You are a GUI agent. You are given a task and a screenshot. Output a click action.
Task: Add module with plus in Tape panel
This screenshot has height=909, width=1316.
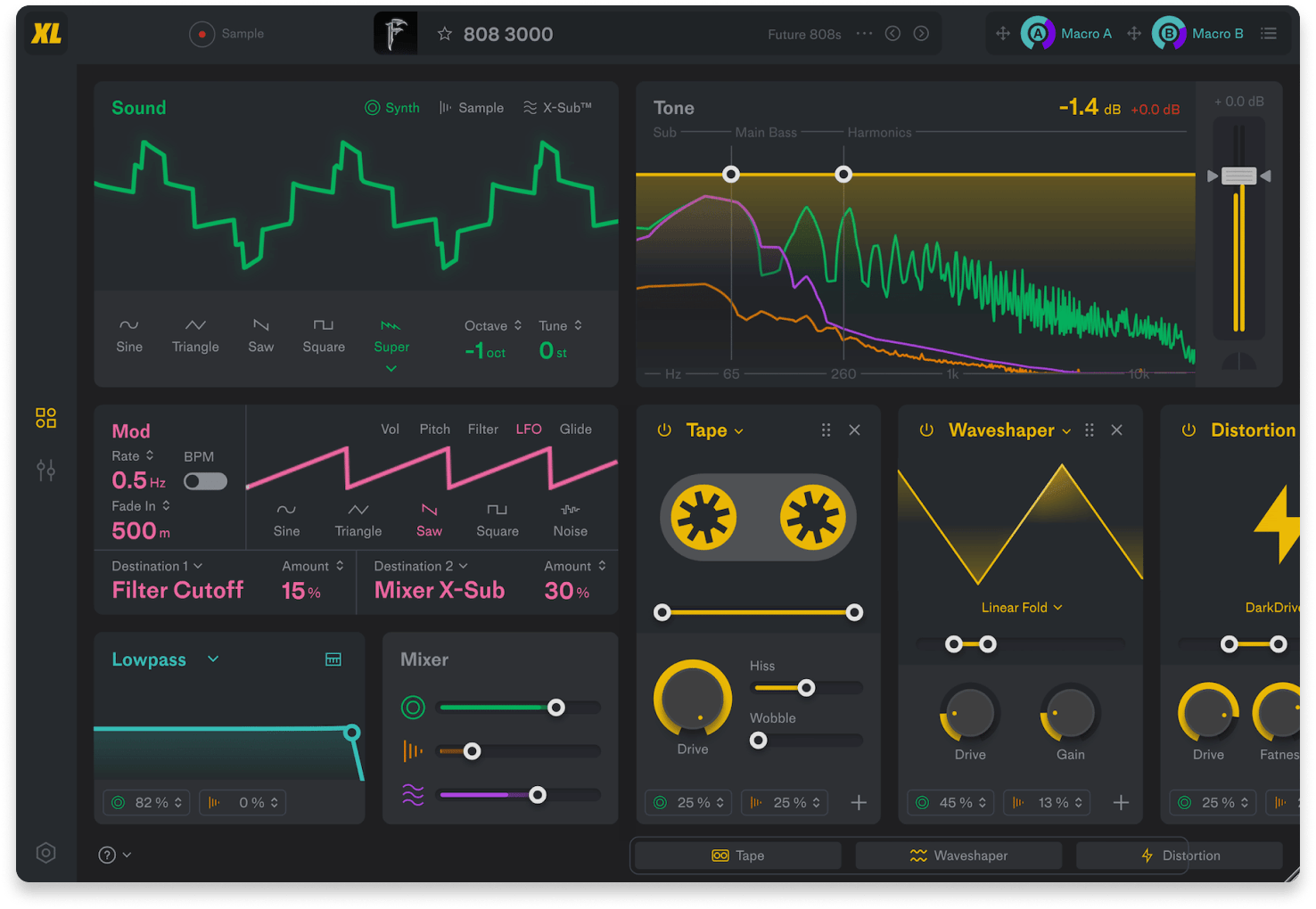tap(859, 803)
